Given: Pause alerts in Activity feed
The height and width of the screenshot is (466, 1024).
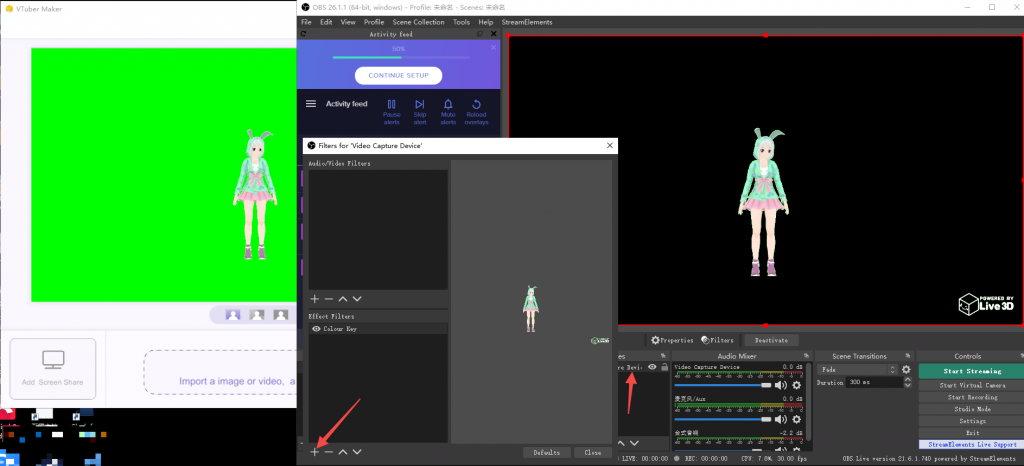Looking at the screenshot, I should pos(391,112).
